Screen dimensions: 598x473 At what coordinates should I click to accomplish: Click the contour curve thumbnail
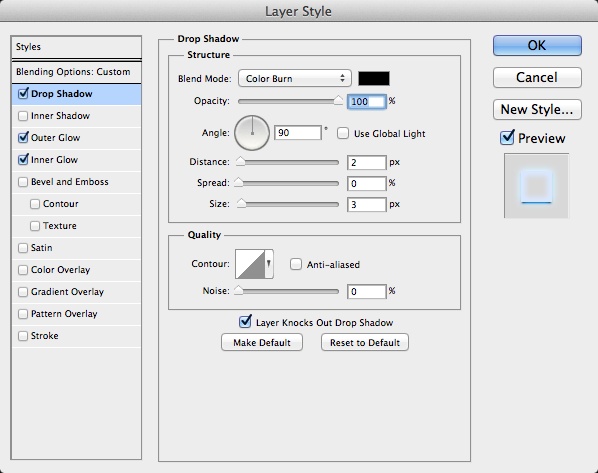pos(250,264)
